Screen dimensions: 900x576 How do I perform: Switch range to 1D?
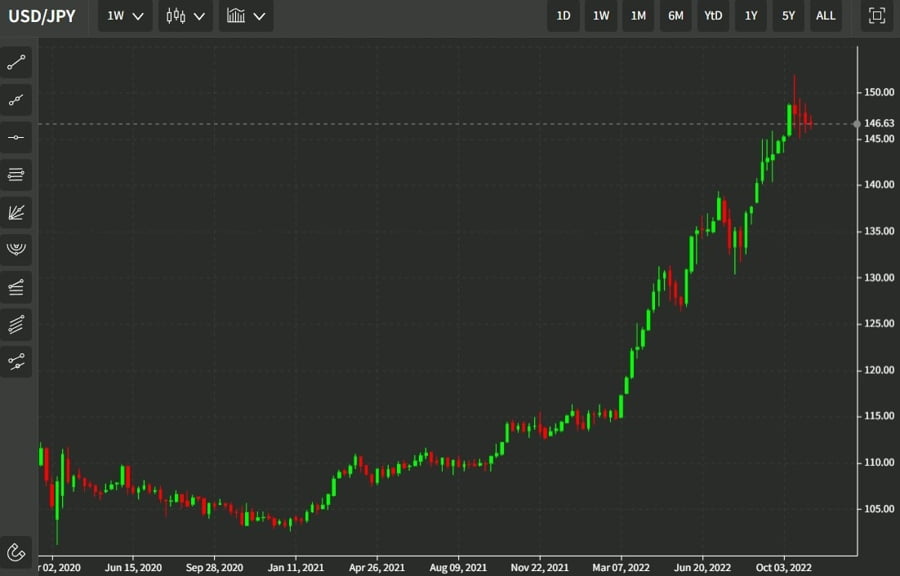(563, 16)
